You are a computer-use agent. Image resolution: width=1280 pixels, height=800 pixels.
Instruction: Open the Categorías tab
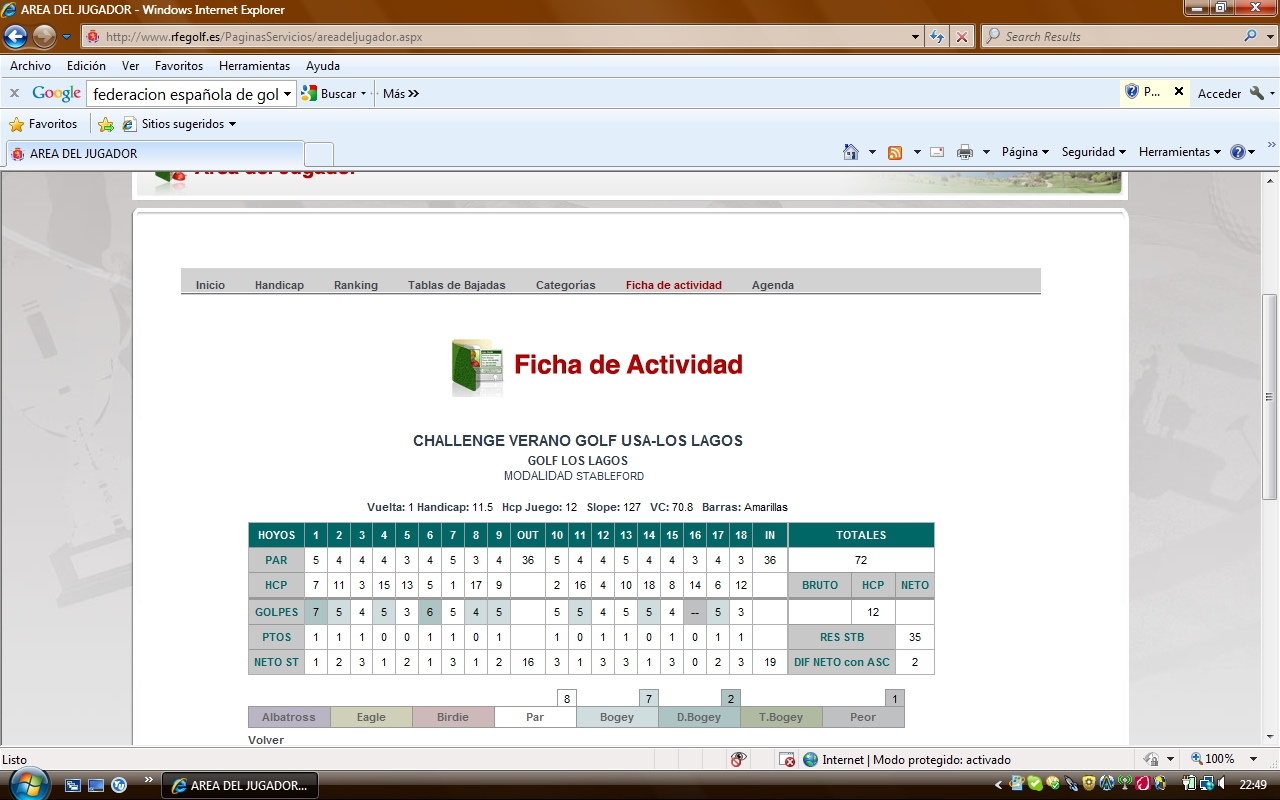(566, 285)
